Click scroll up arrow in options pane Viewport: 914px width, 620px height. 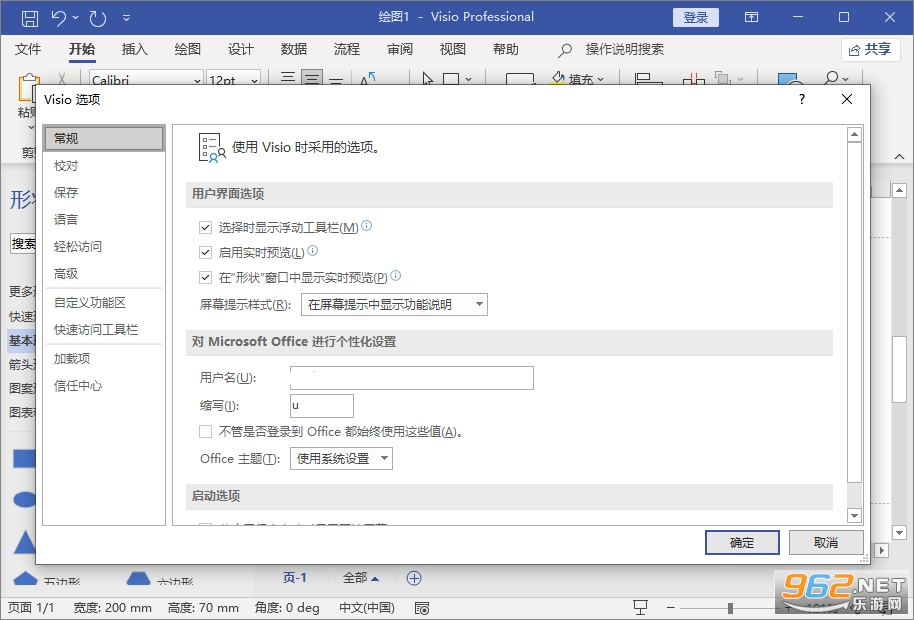[x=855, y=135]
